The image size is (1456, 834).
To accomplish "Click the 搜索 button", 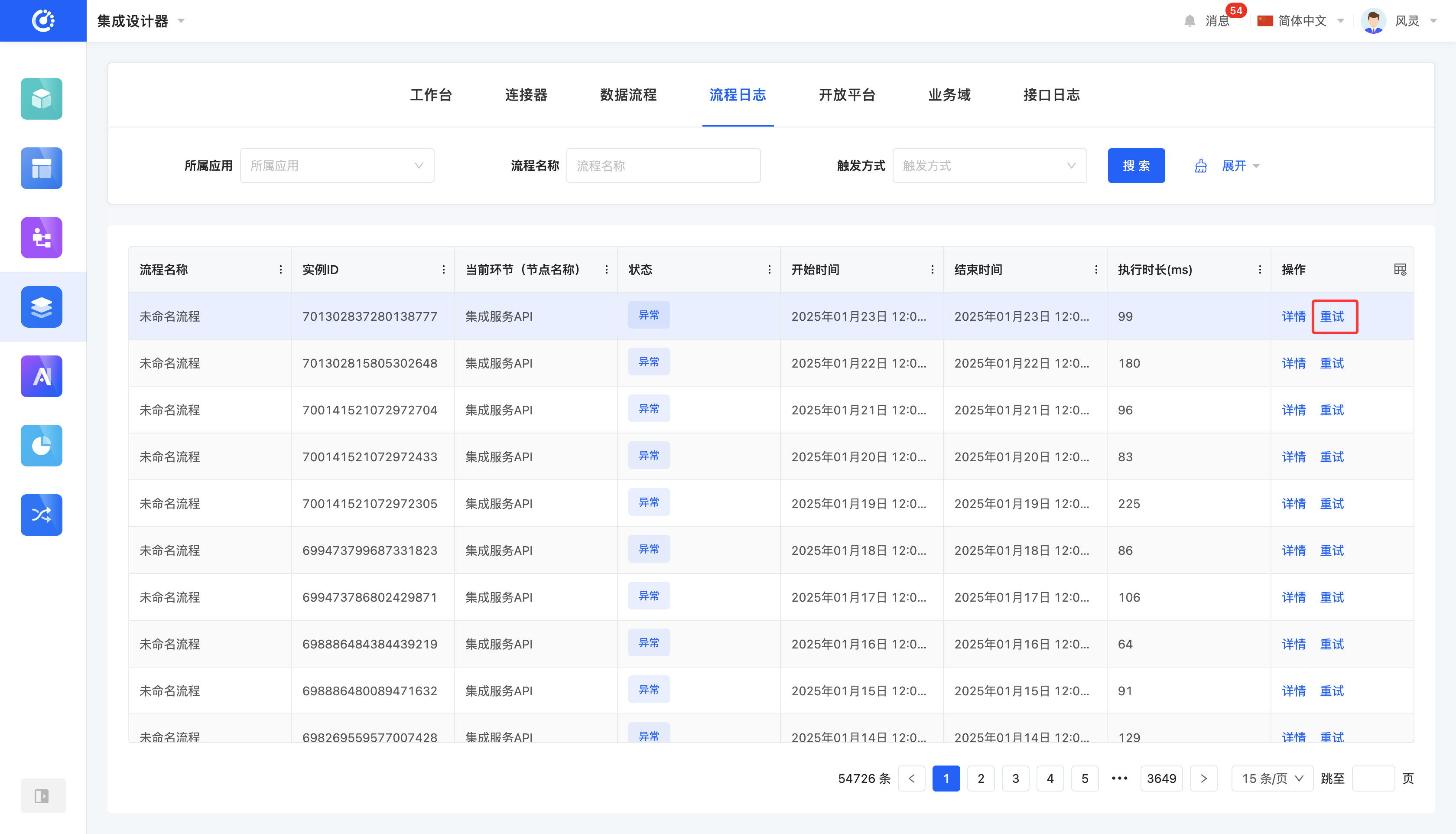I will click(x=1136, y=166).
